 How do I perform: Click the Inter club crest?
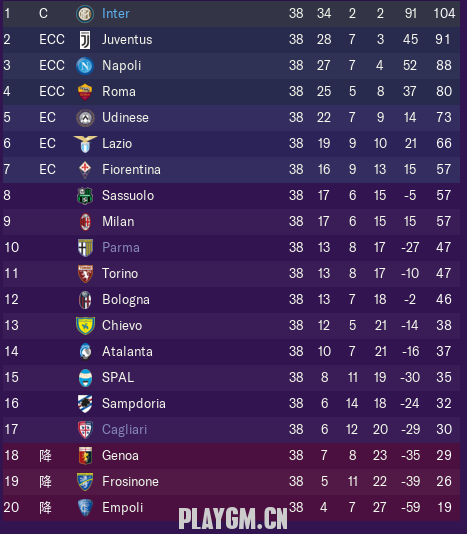85,14
